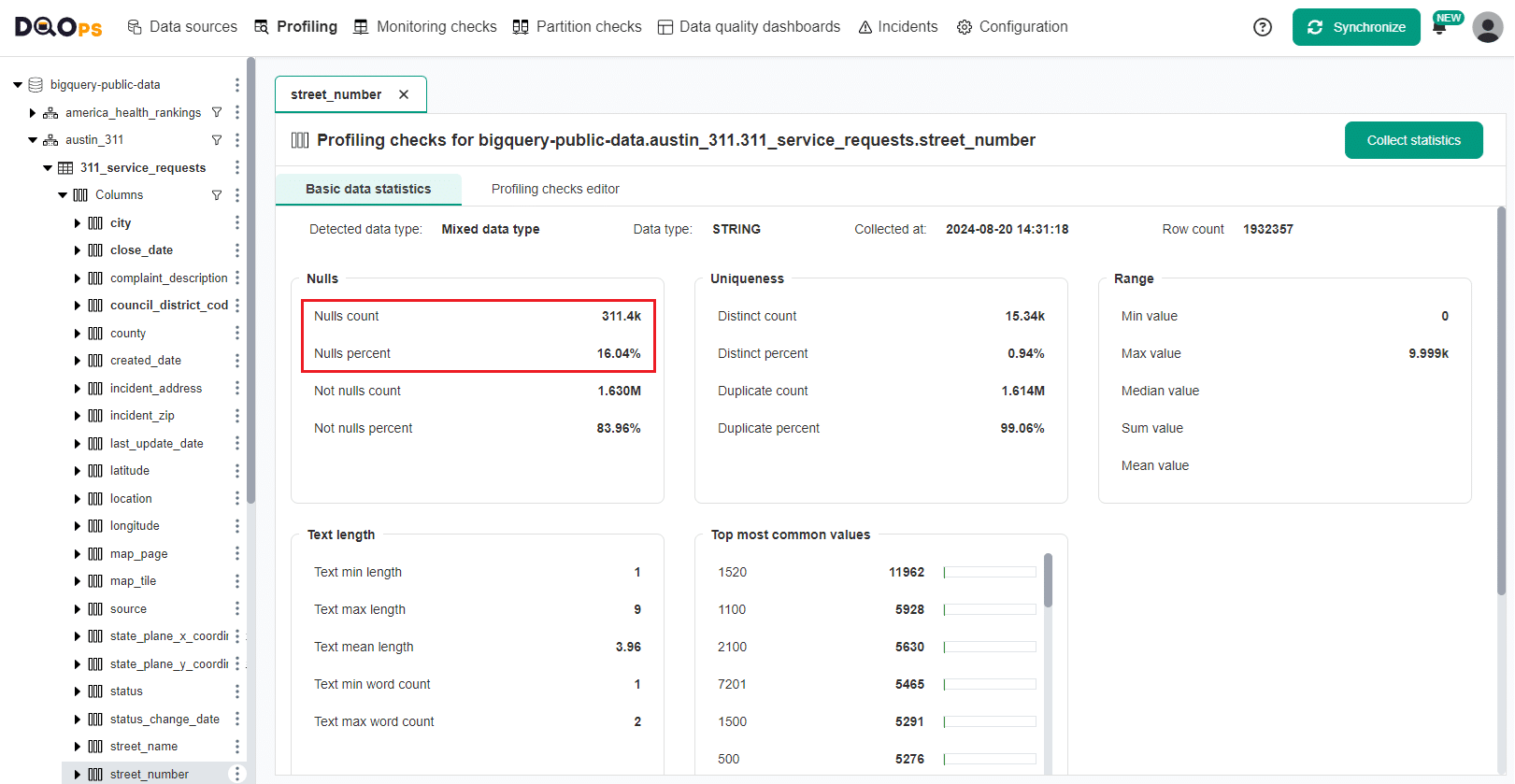Click the bigquery-public-data database icon
The width and height of the screenshot is (1515, 784).
coord(36,85)
